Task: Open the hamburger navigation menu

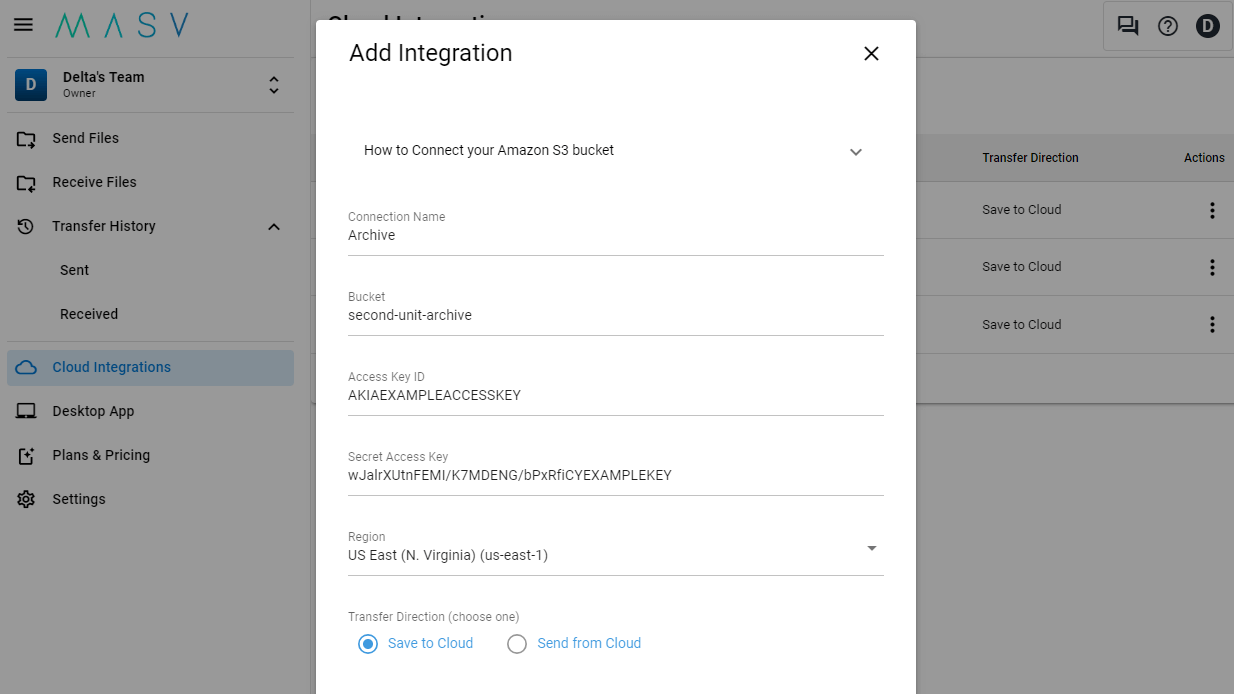Action: click(23, 25)
